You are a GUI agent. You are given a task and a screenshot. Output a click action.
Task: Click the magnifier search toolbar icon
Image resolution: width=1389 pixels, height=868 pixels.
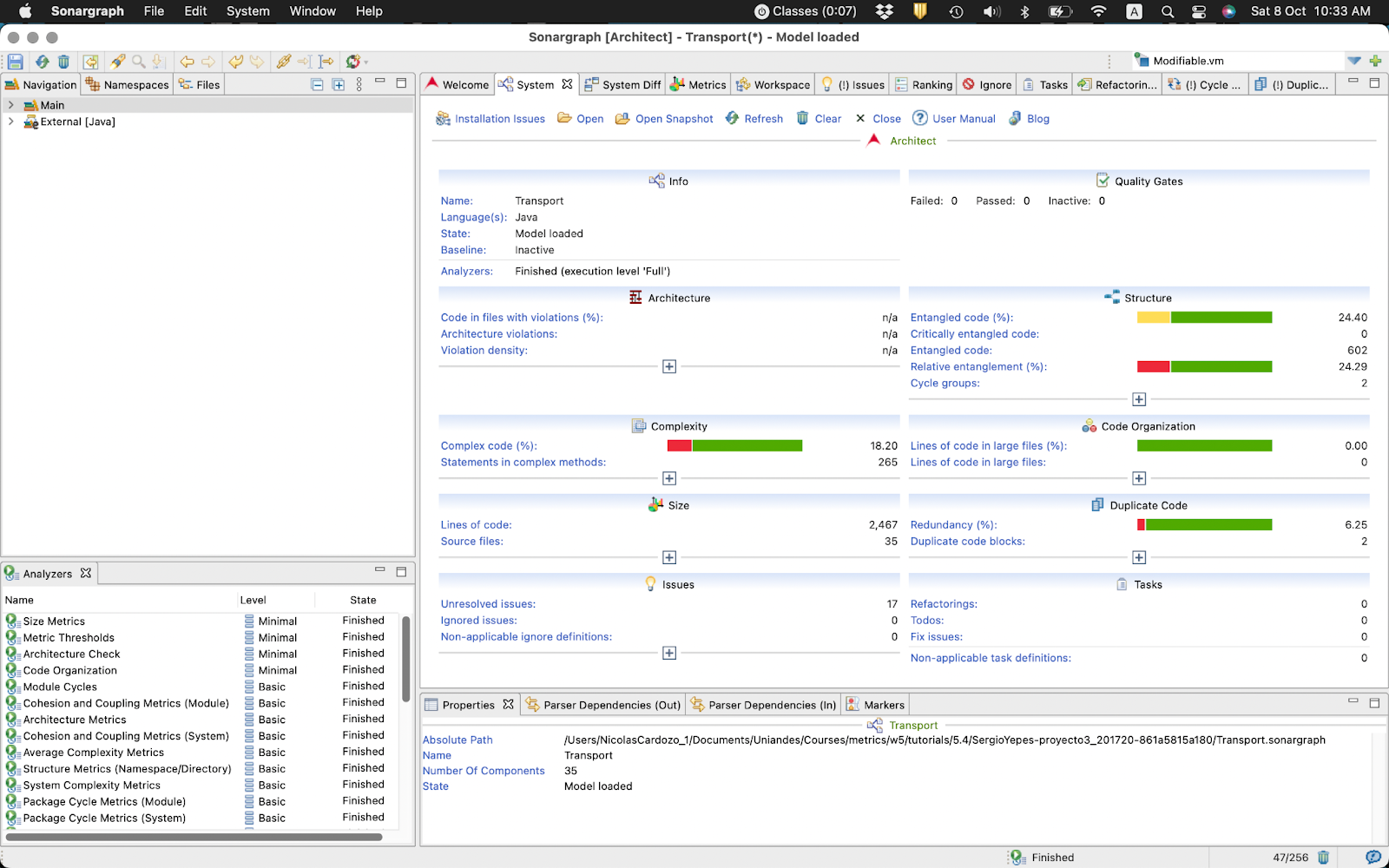coord(138,62)
